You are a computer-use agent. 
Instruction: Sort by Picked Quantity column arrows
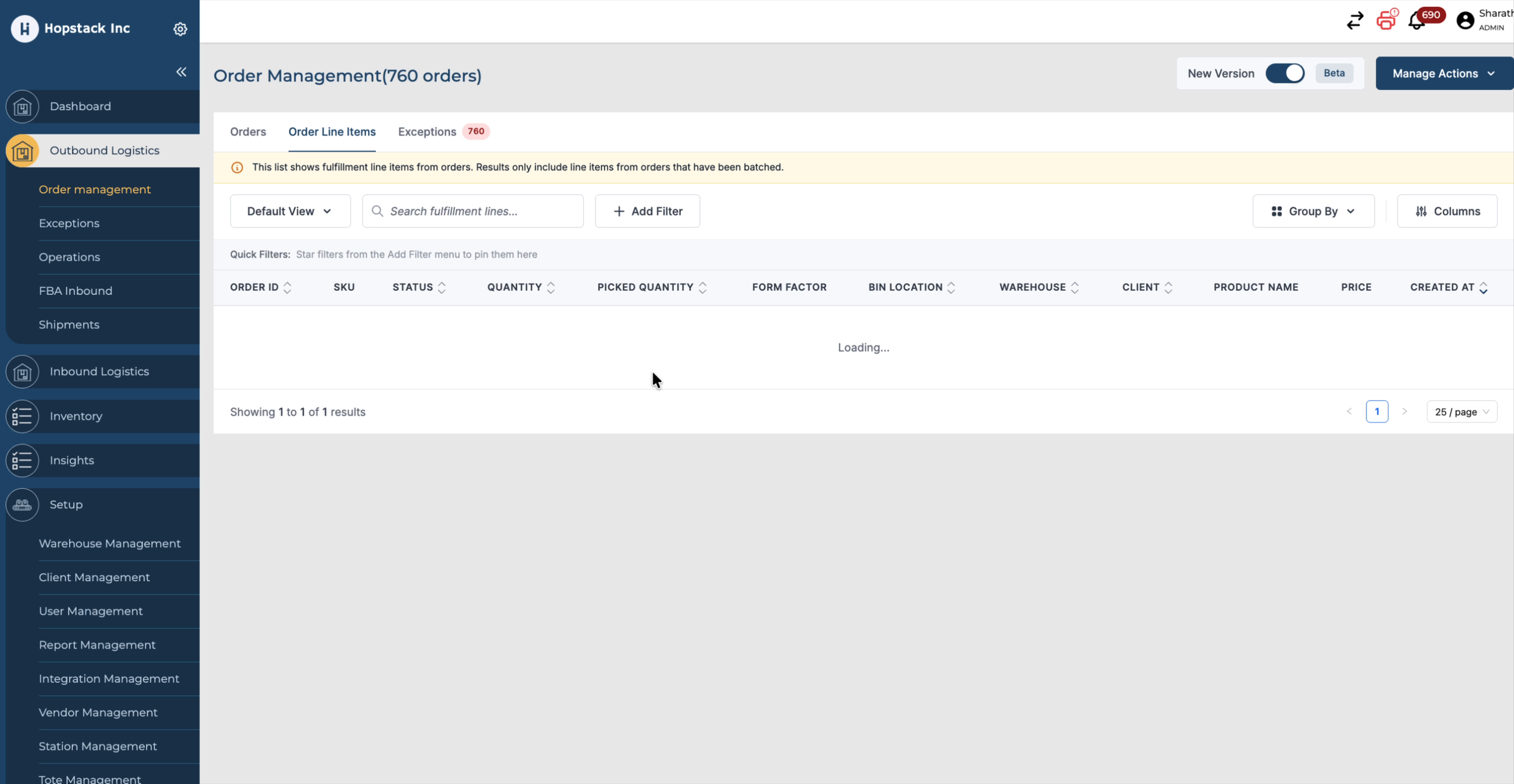tap(702, 288)
